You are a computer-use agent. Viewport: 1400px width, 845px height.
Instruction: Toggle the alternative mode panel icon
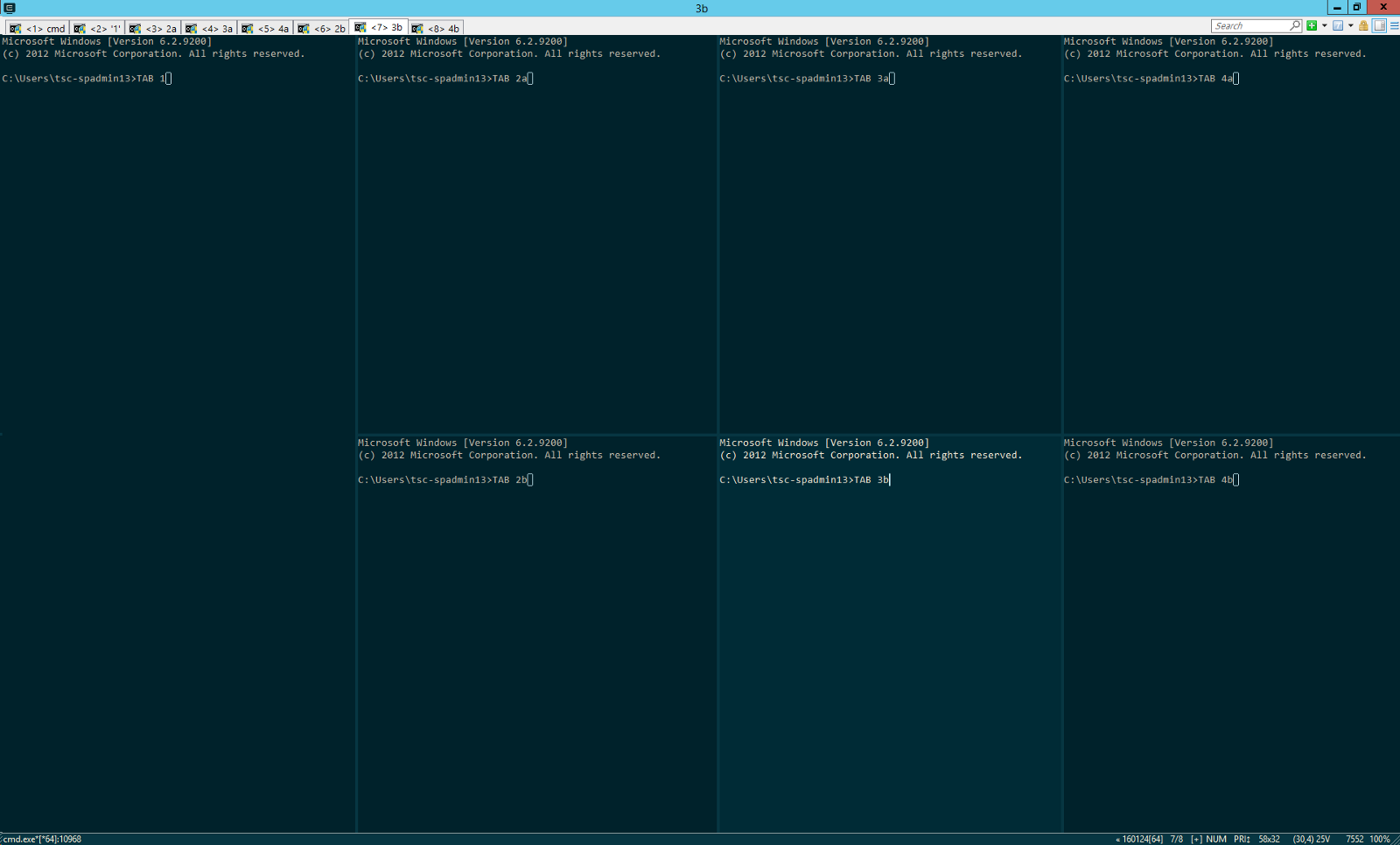tap(1379, 26)
